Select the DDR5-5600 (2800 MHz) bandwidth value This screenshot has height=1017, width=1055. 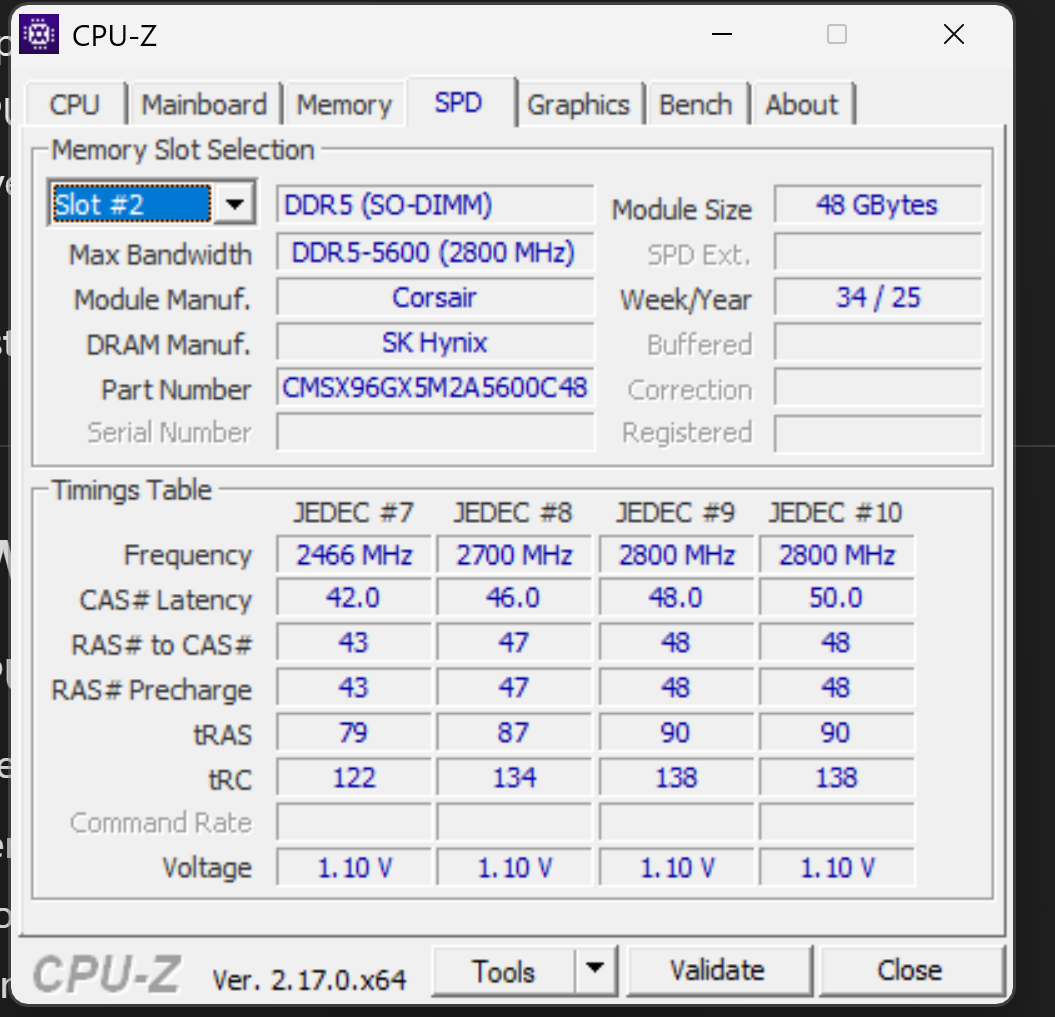pos(435,252)
